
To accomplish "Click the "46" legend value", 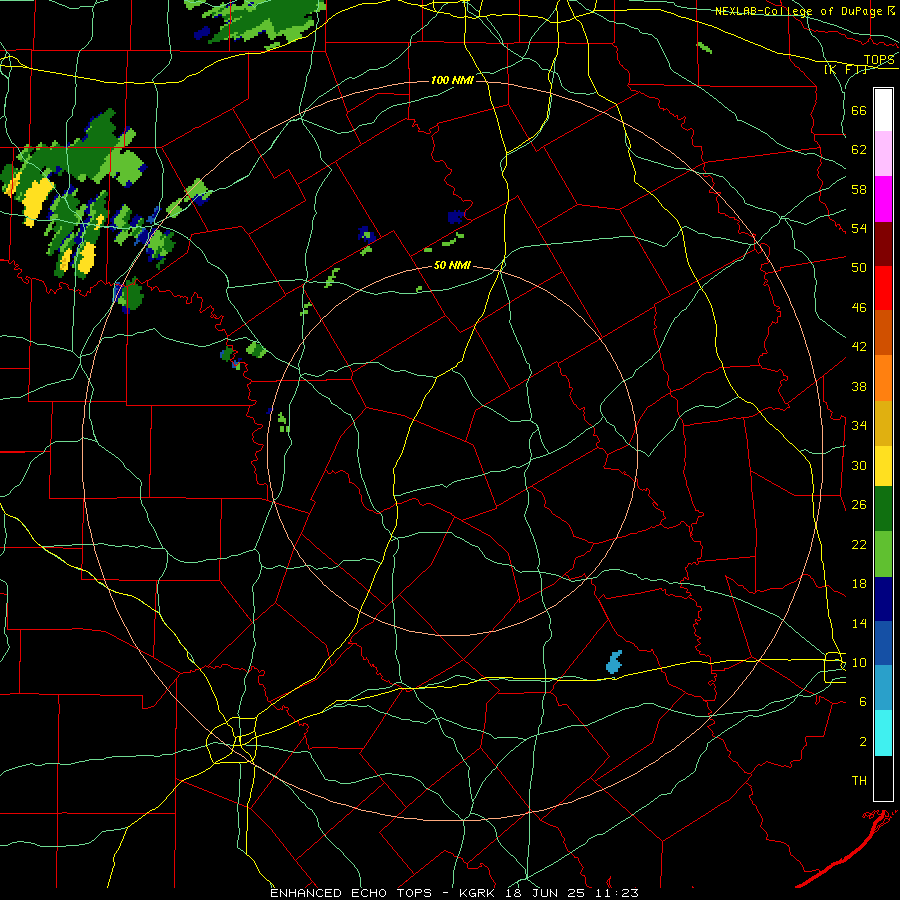I will point(859,308).
